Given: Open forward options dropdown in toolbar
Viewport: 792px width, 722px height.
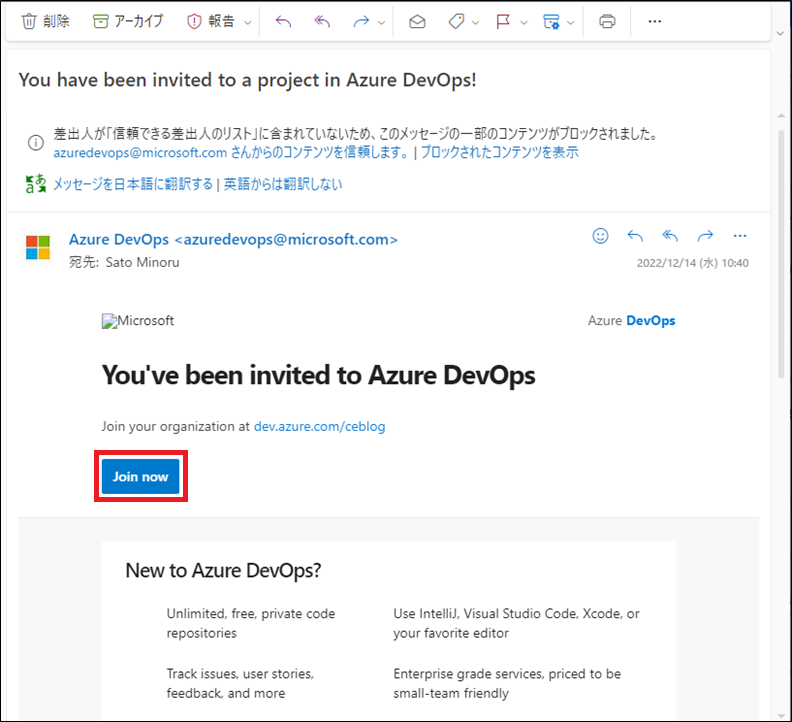Looking at the screenshot, I should [x=381, y=22].
